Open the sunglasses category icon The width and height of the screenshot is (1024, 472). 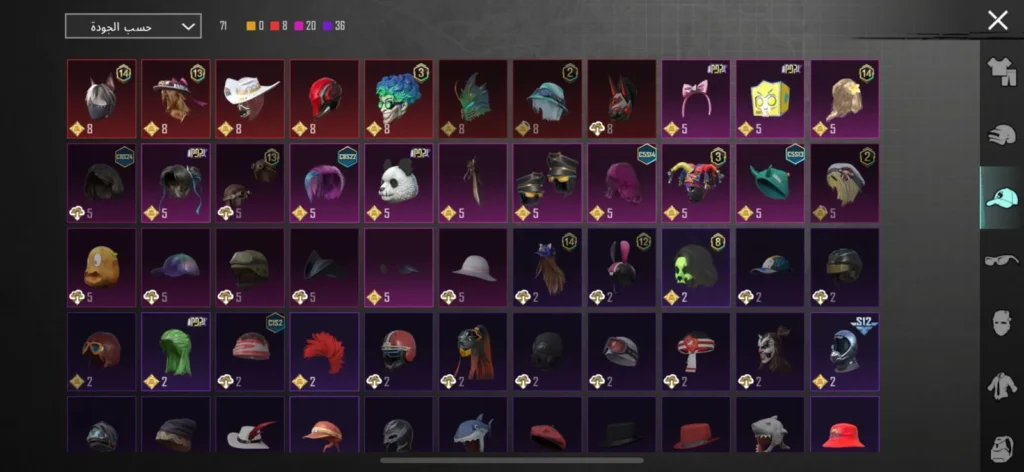1001,260
